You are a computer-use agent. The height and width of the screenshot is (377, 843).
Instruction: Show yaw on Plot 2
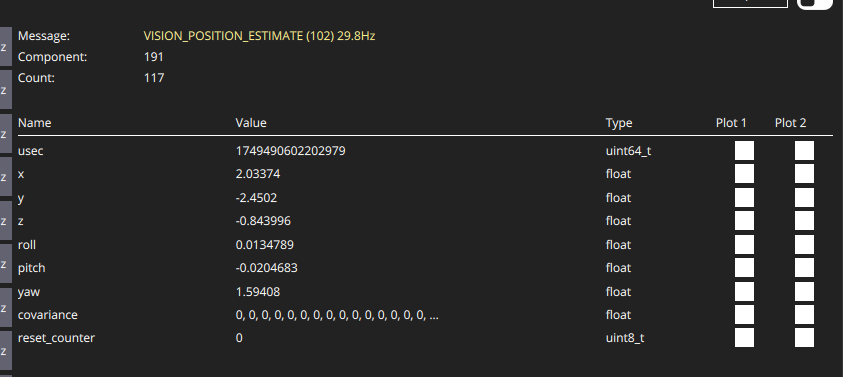point(804,291)
